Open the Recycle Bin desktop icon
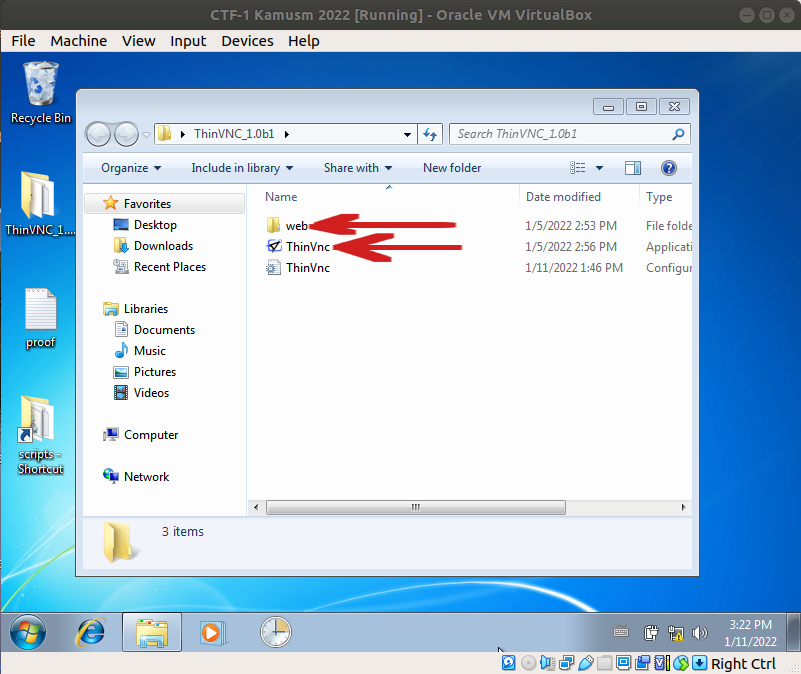 click(40, 92)
